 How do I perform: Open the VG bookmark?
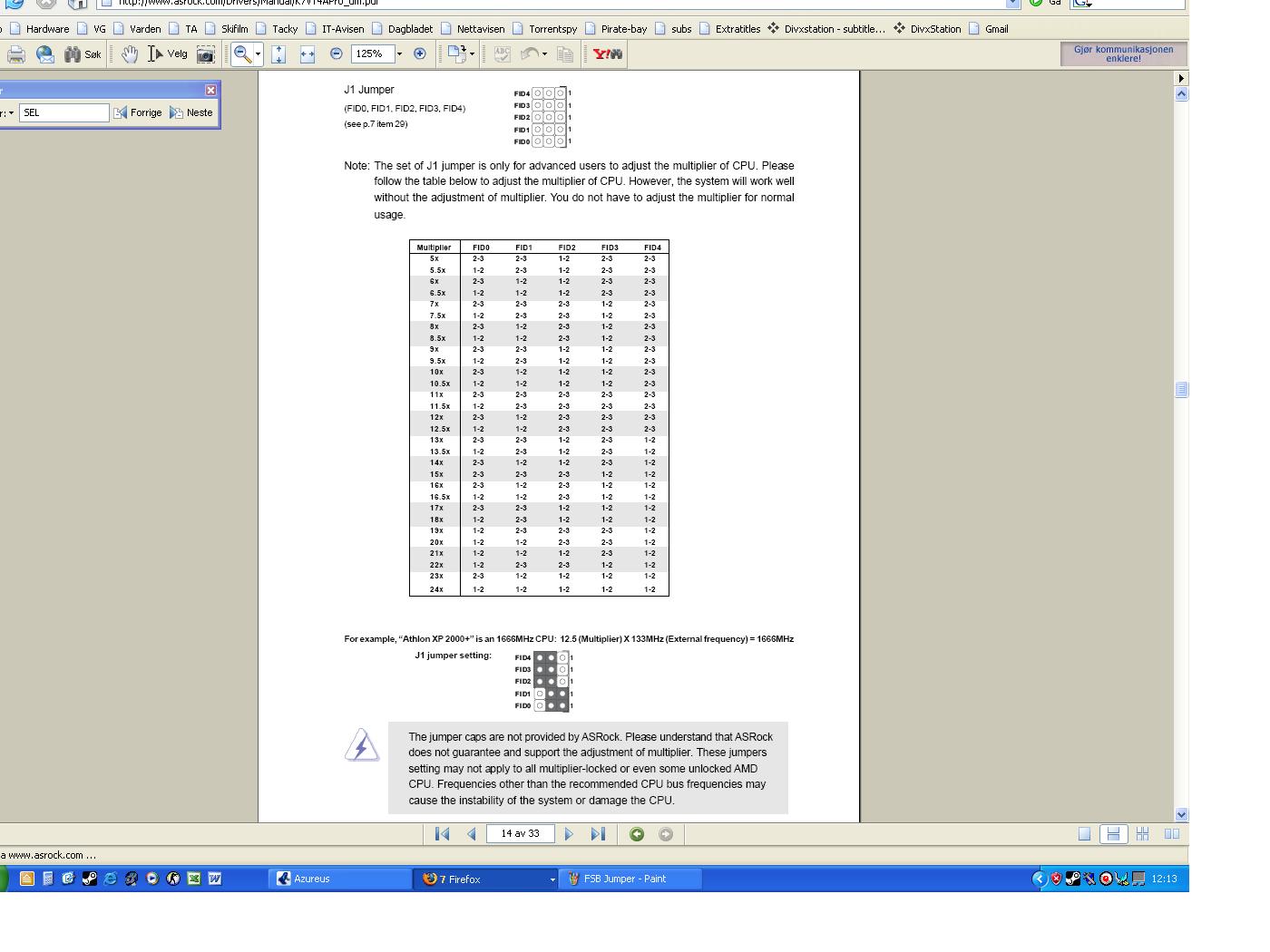click(x=91, y=29)
